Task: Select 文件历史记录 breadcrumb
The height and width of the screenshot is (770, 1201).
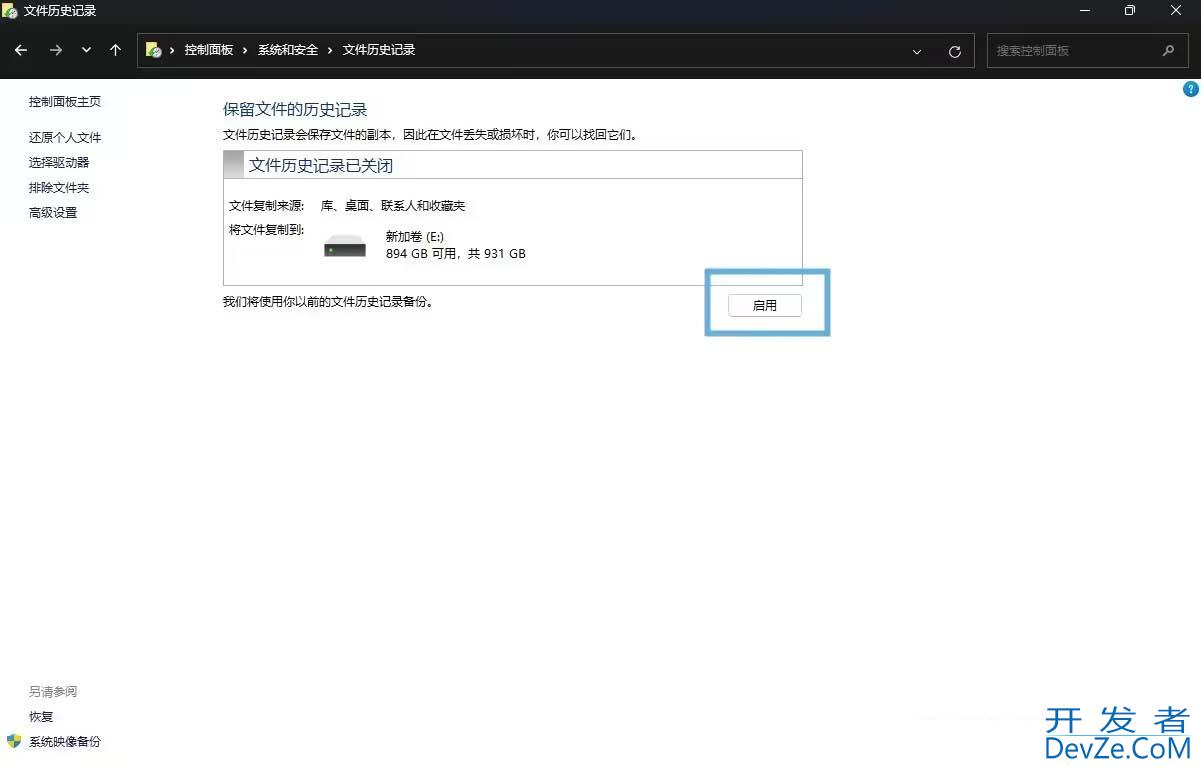Action: click(x=379, y=50)
